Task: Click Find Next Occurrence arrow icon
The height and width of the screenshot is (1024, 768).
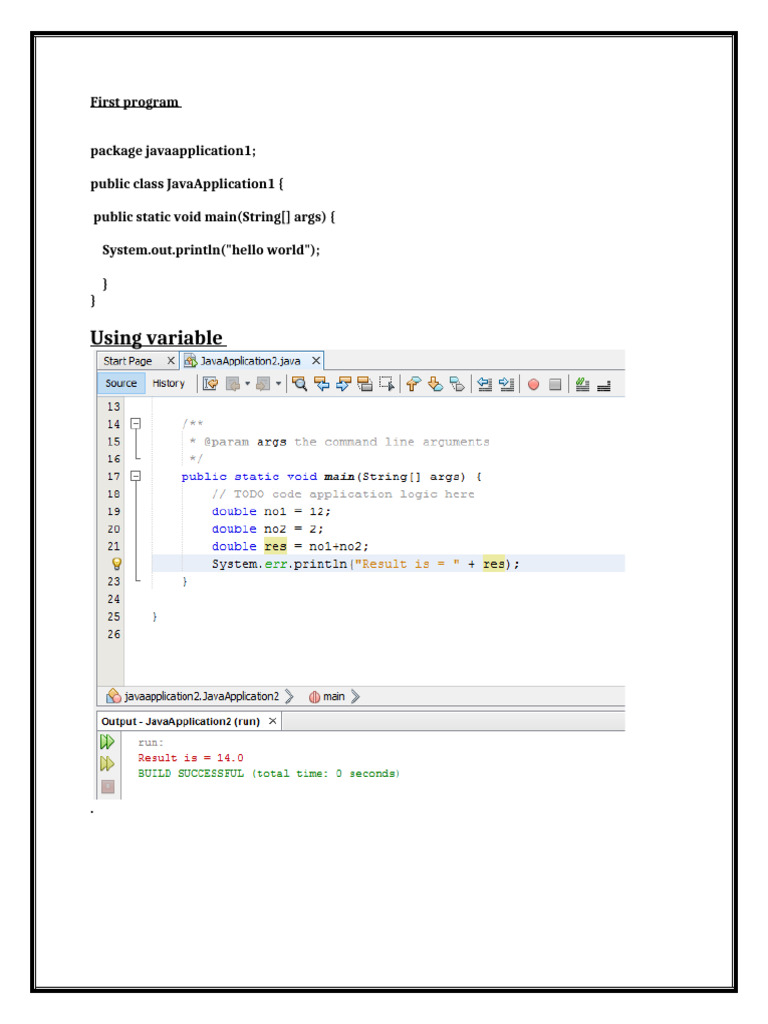Action: pyautogui.click(x=344, y=384)
